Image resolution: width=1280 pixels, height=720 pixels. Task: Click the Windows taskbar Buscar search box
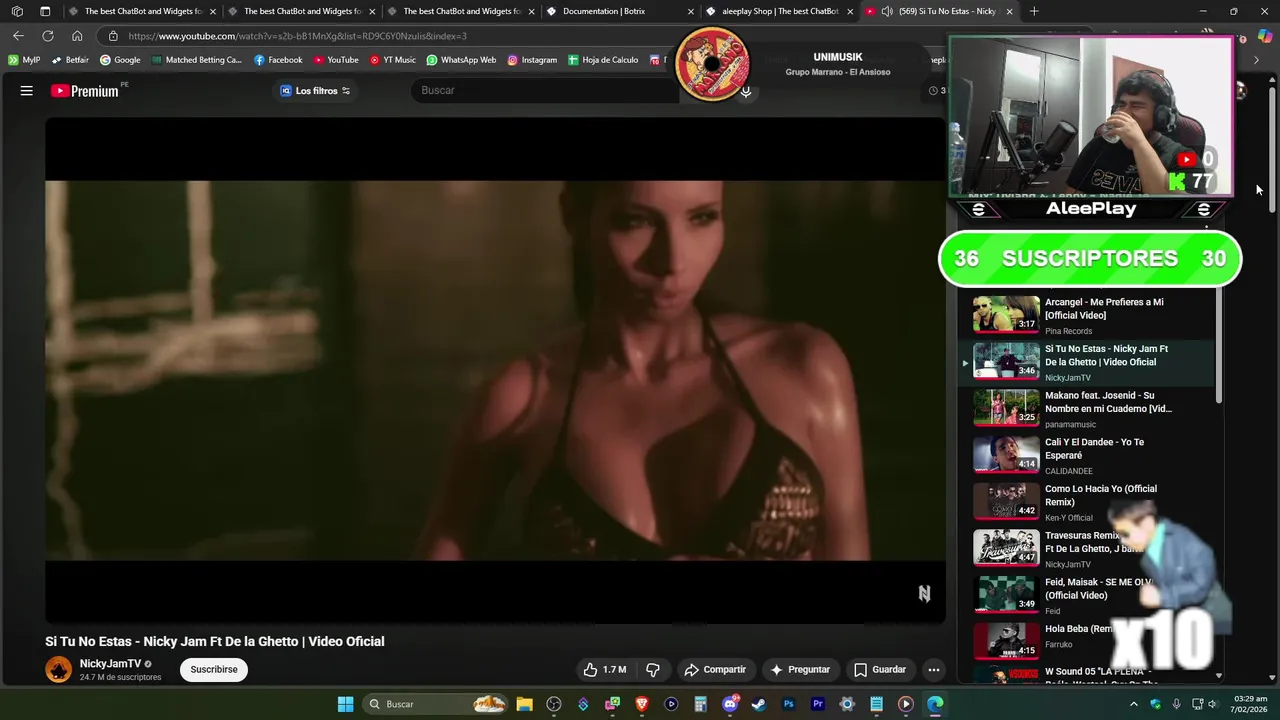pyautogui.click(x=434, y=704)
